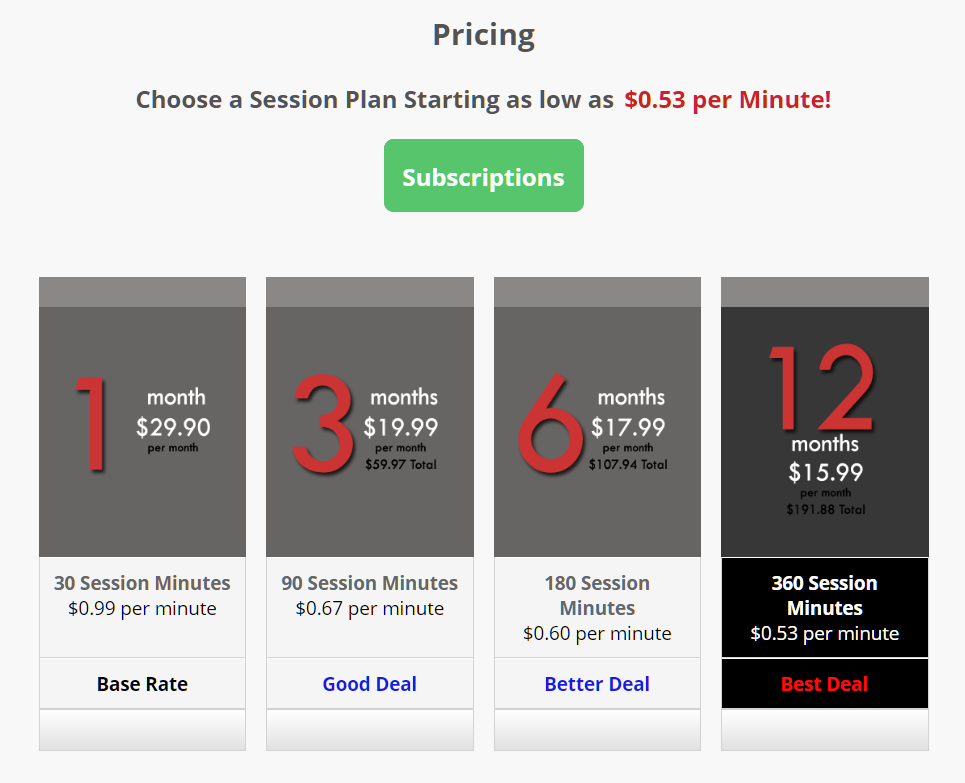
Task: Click the Pricing heading
Action: (484, 35)
